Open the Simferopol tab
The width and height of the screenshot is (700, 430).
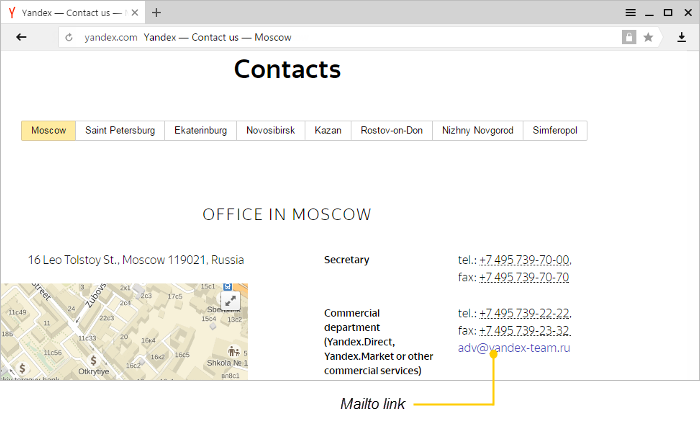tap(555, 130)
